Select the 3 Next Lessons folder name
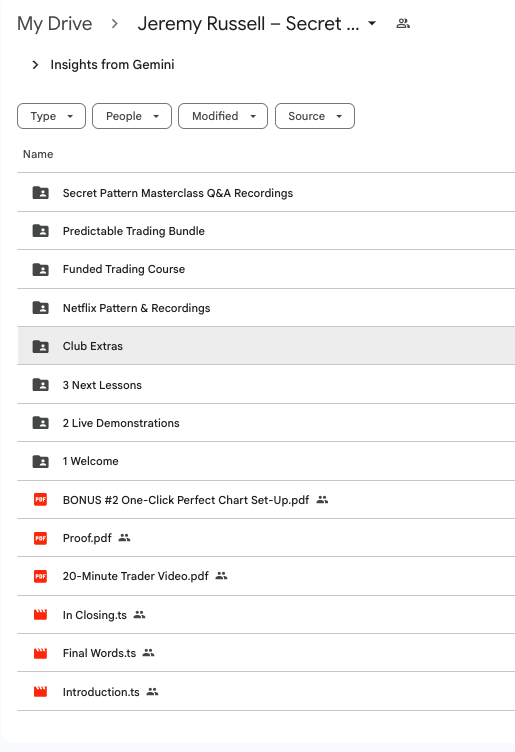This screenshot has height=752, width=515. click(x=102, y=385)
